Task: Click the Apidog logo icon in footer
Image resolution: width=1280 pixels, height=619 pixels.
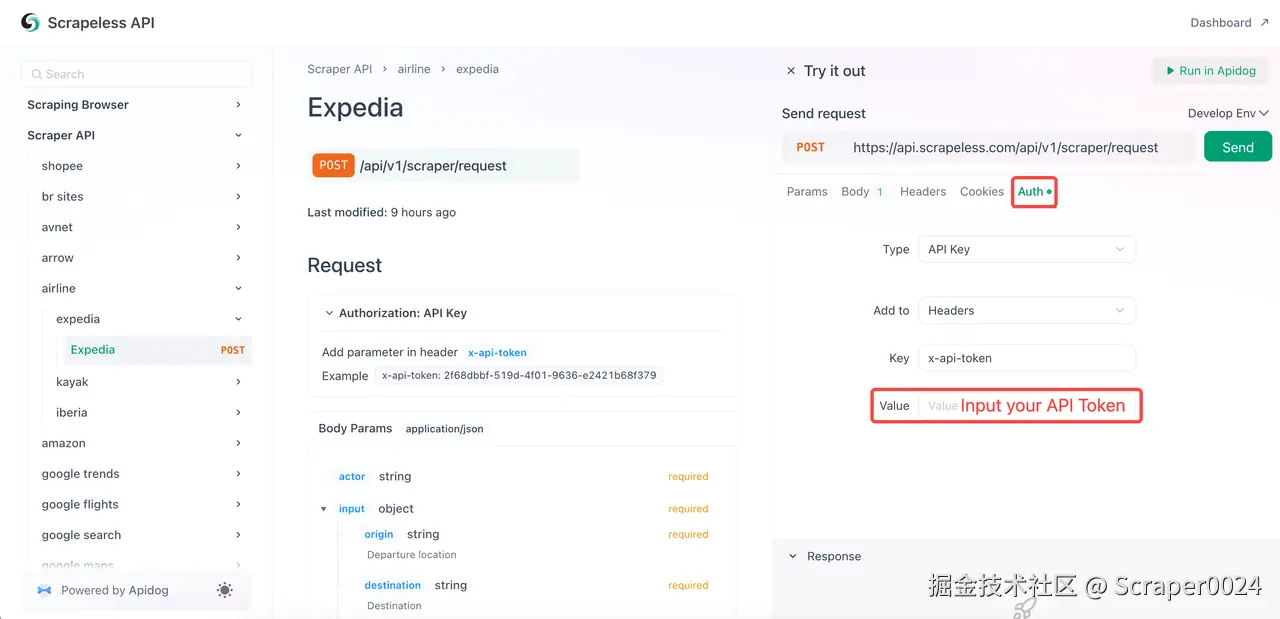Action: point(44,590)
